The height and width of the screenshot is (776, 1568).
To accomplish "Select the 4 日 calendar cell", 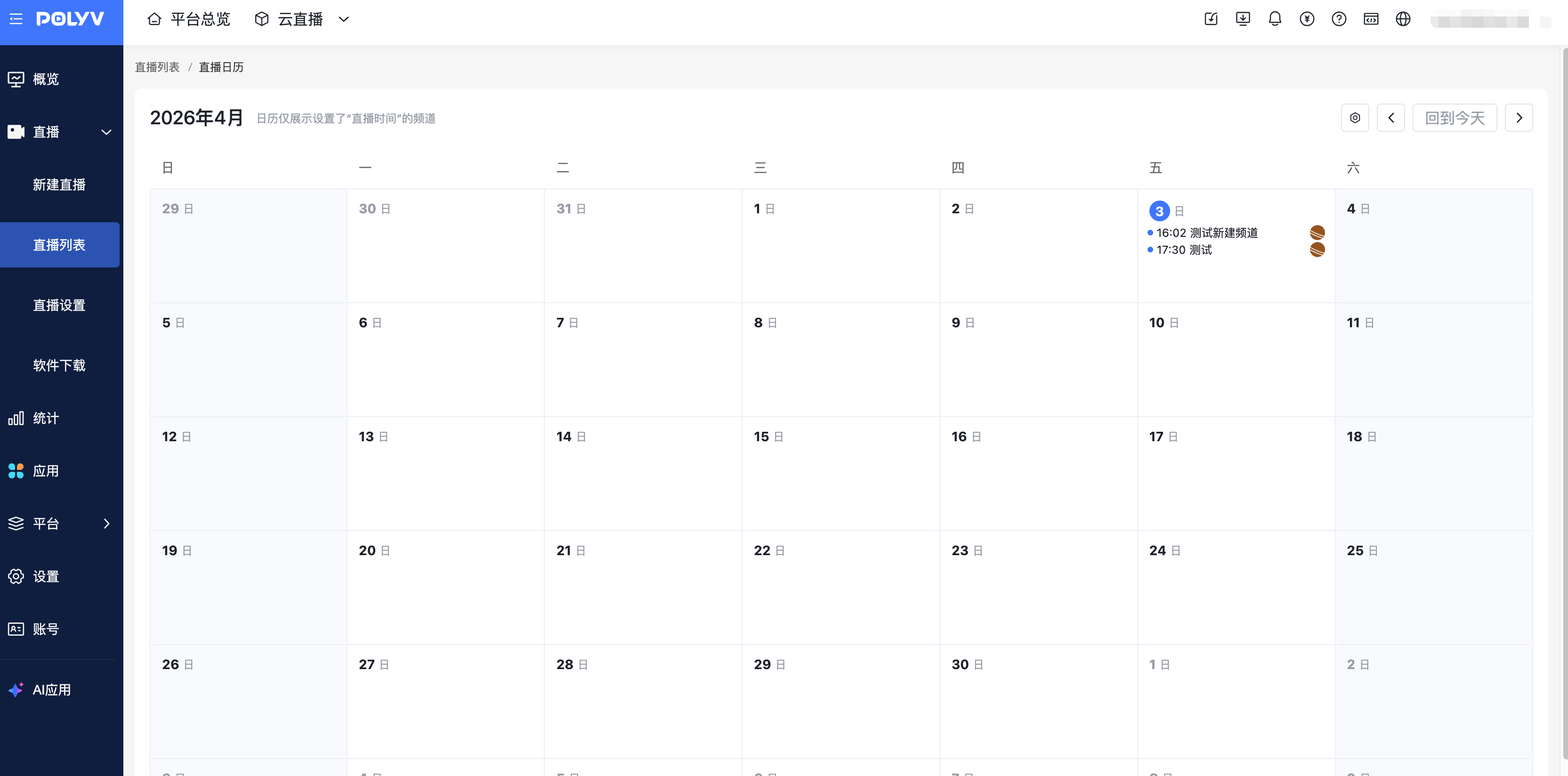I will (1433, 246).
